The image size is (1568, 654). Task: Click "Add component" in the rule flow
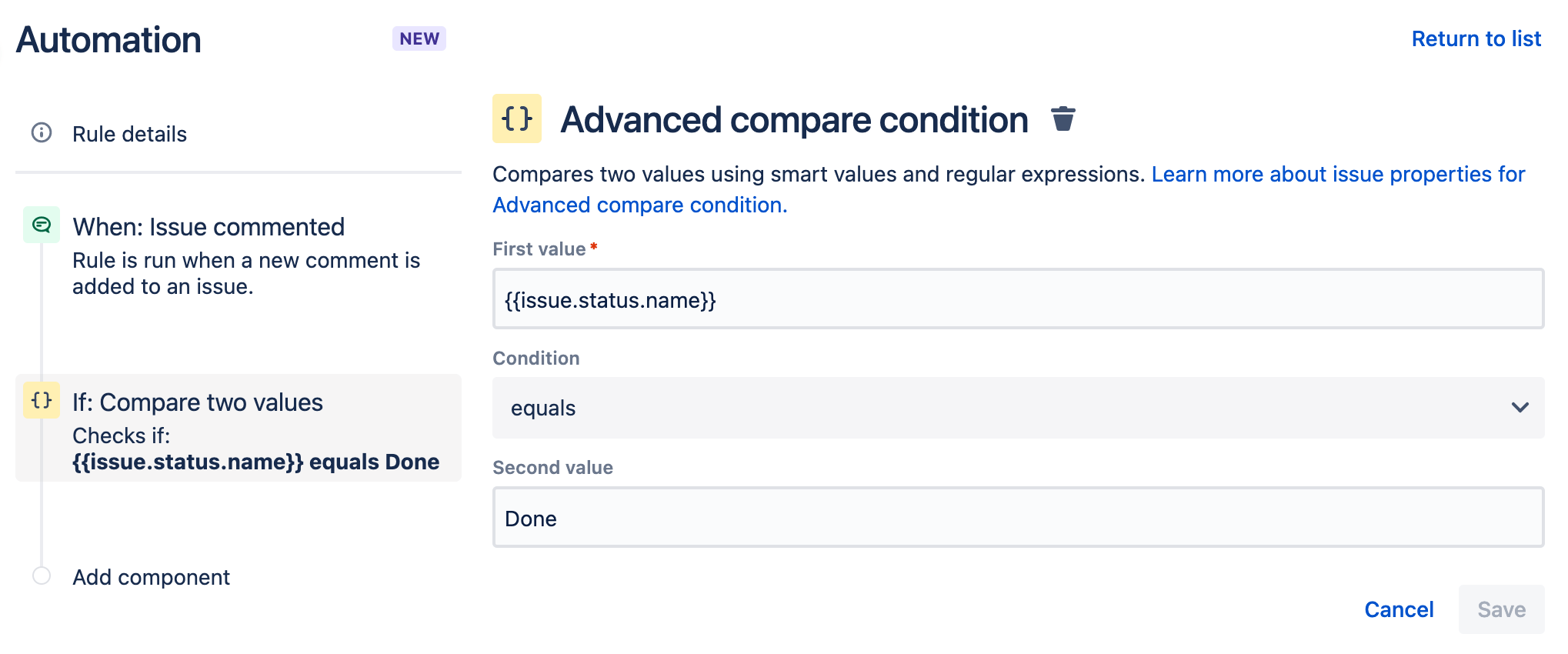[151, 576]
